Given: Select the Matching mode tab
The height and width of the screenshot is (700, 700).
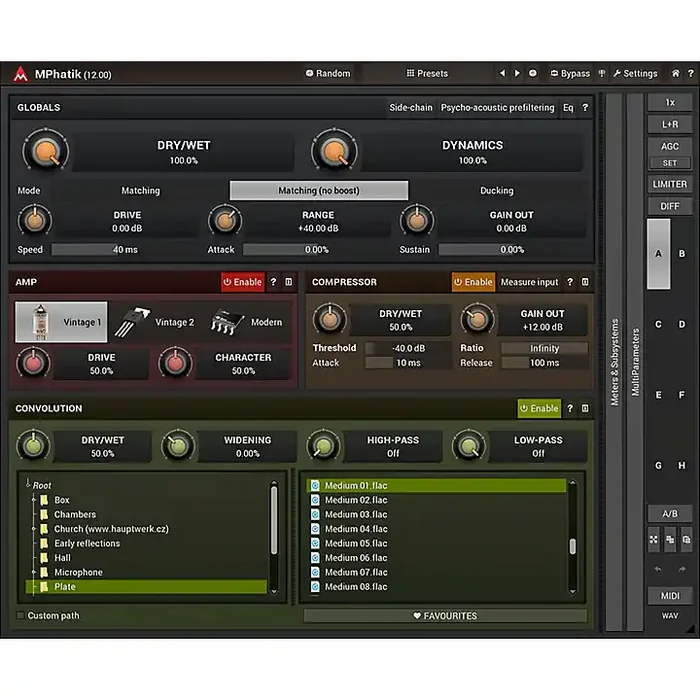Looking at the screenshot, I should pyautogui.click(x=141, y=191).
